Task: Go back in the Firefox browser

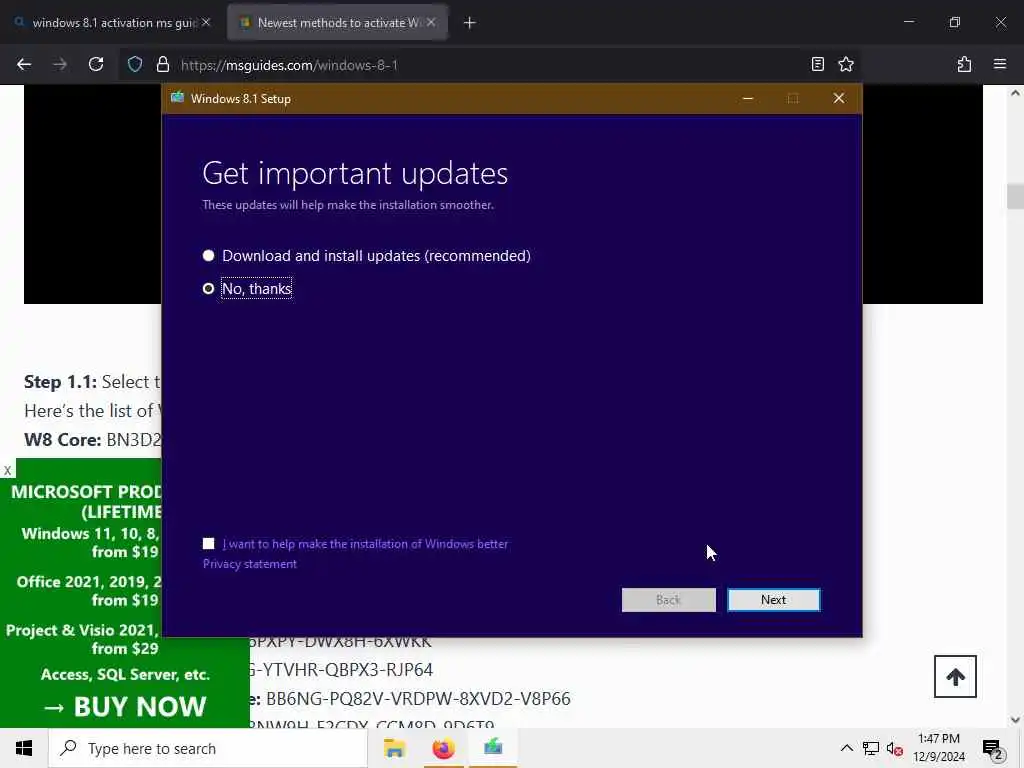Action: [24, 64]
